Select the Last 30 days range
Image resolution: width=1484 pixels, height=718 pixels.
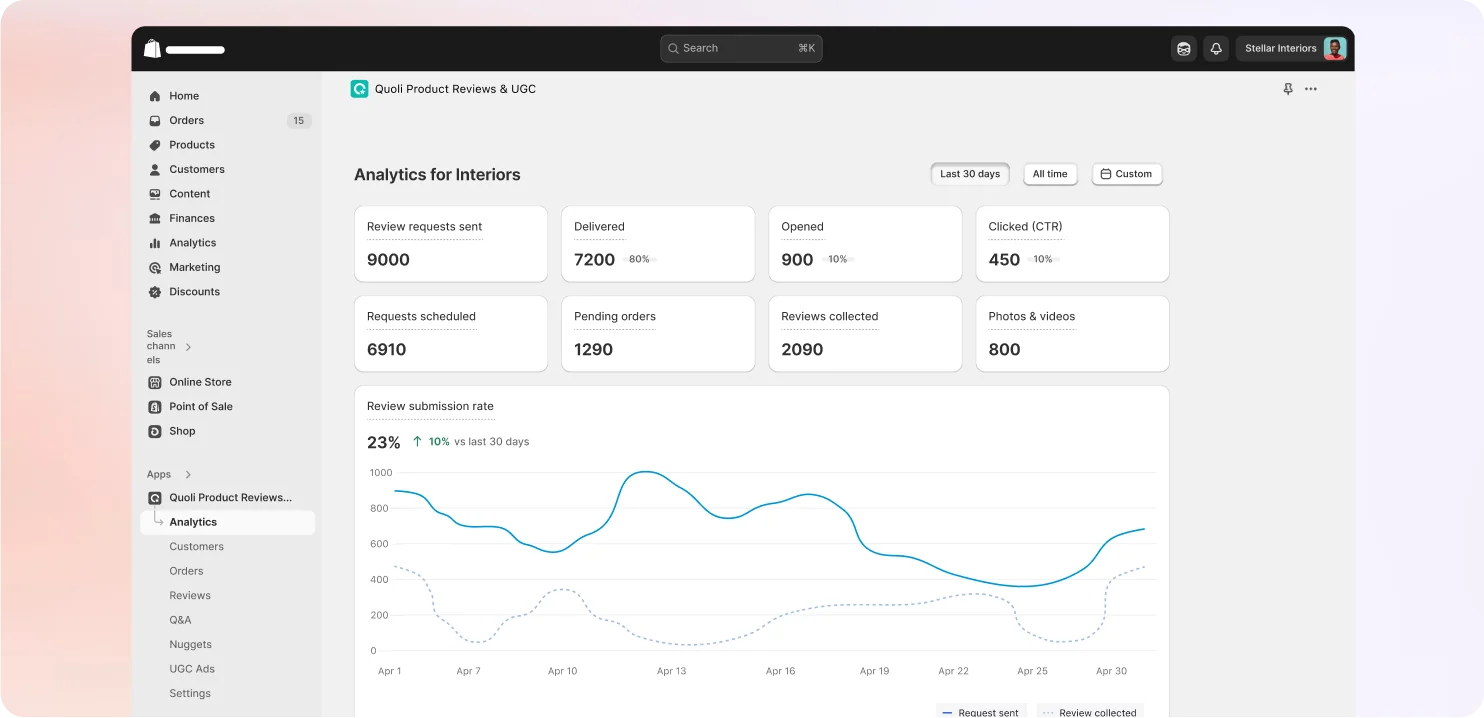point(969,174)
